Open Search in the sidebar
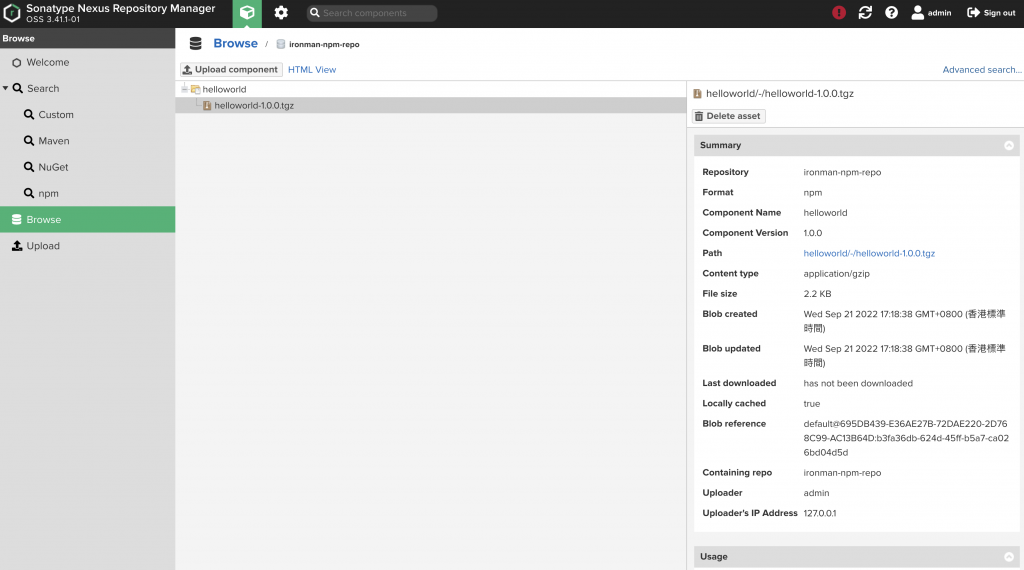The image size is (1024, 570). [43, 88]
